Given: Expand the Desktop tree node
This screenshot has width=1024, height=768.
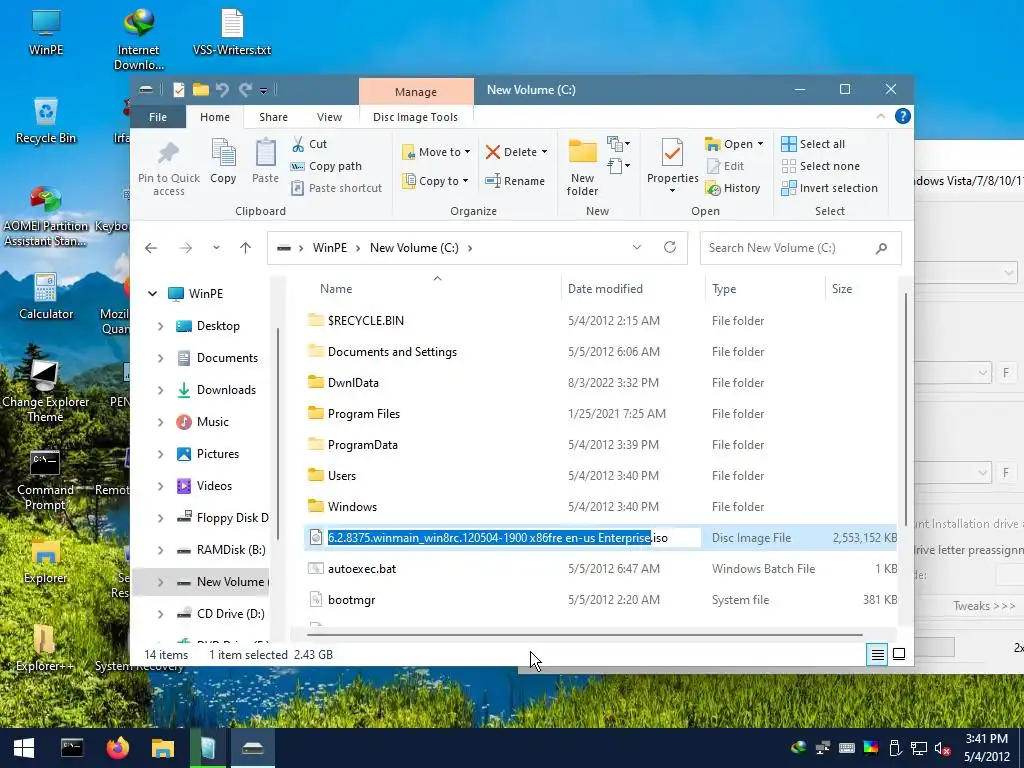Looking at the screenshot, I should (x=161, y=326).
